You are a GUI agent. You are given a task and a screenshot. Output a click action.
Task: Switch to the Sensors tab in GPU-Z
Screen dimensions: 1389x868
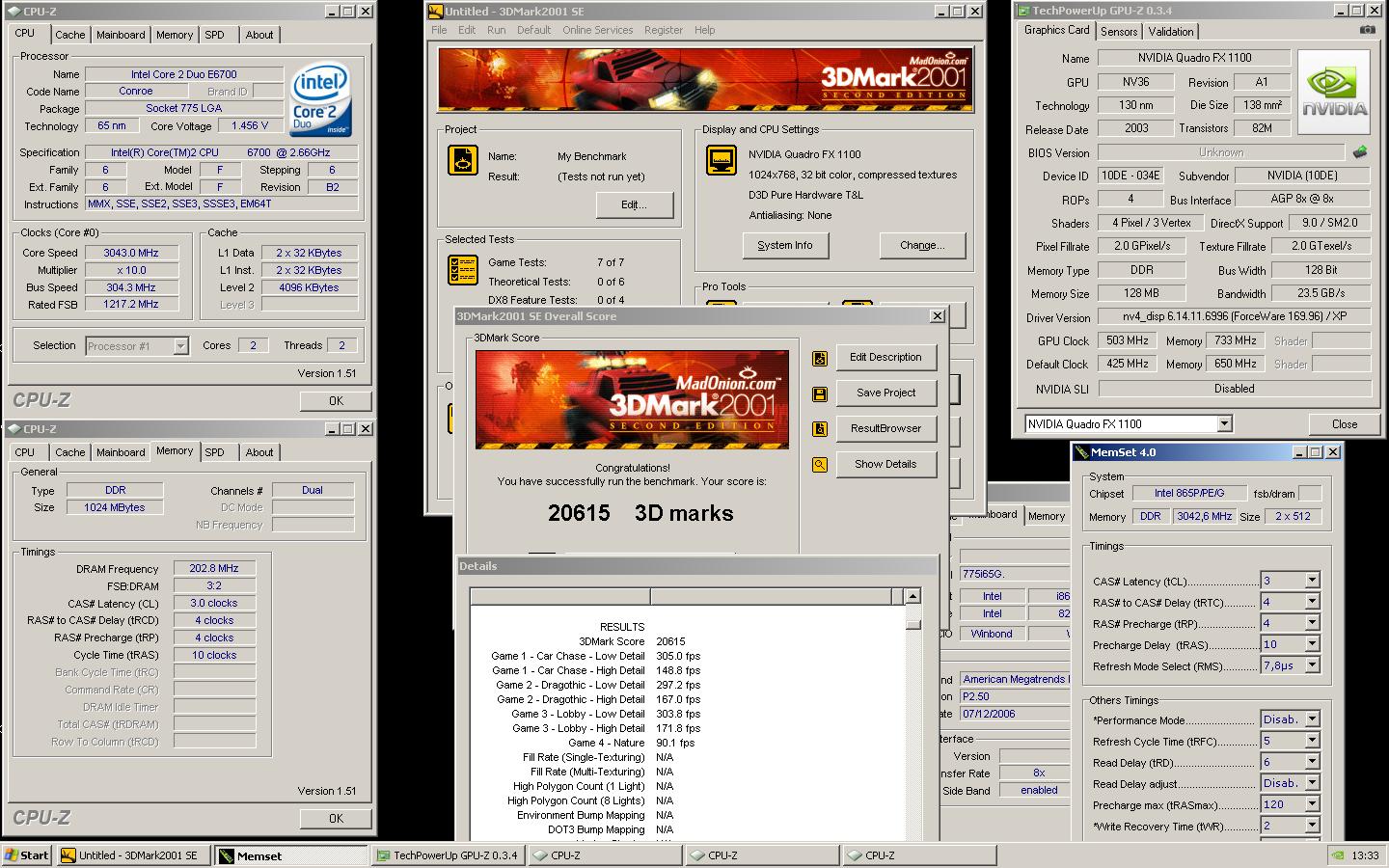tap(1119, 32)
